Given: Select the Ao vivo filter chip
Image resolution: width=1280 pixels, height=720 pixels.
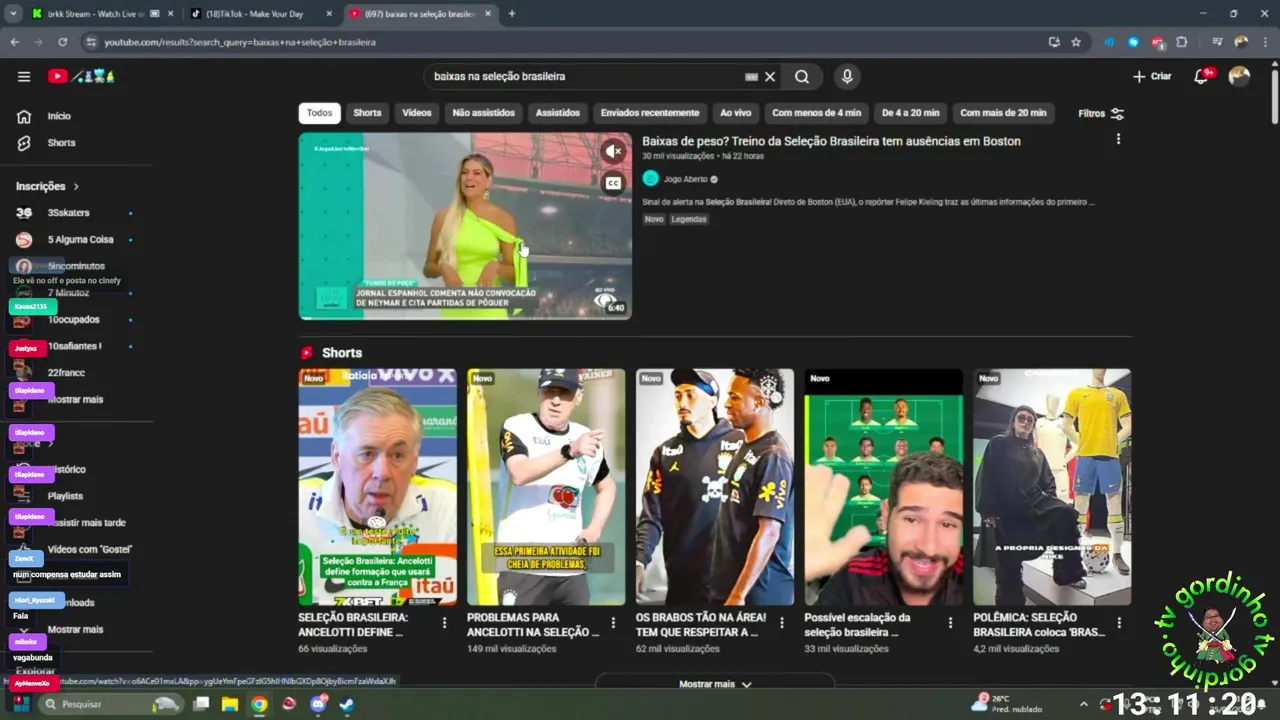Looking at the screenshot, I should [735, 113].
